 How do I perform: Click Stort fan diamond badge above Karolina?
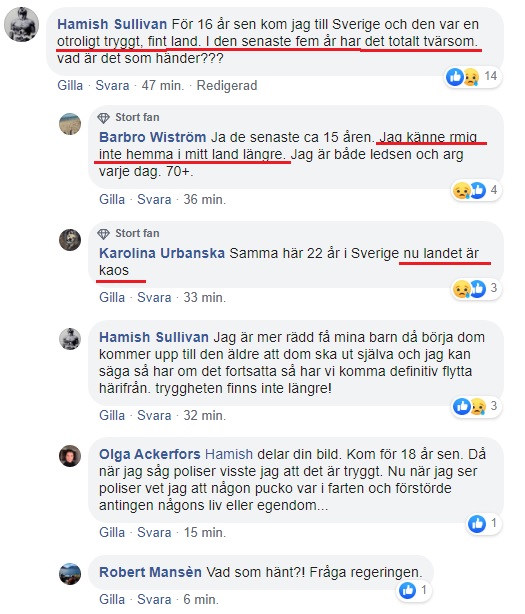point(103,234)
